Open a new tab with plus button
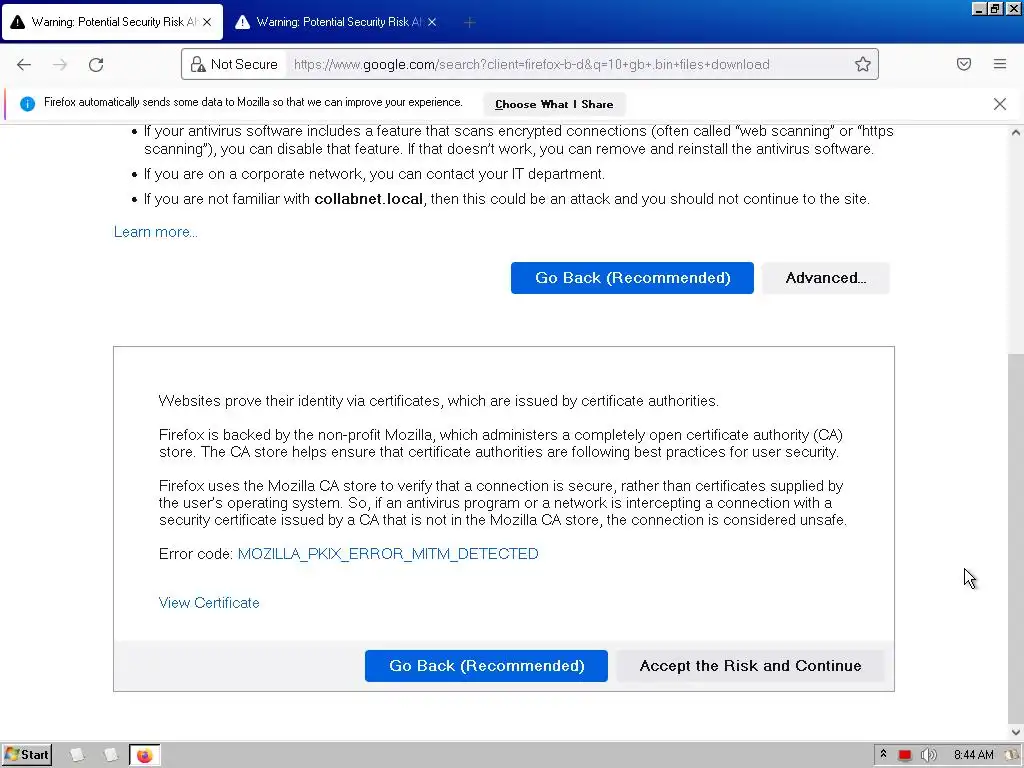1024x768 pixels. [469, 23]
